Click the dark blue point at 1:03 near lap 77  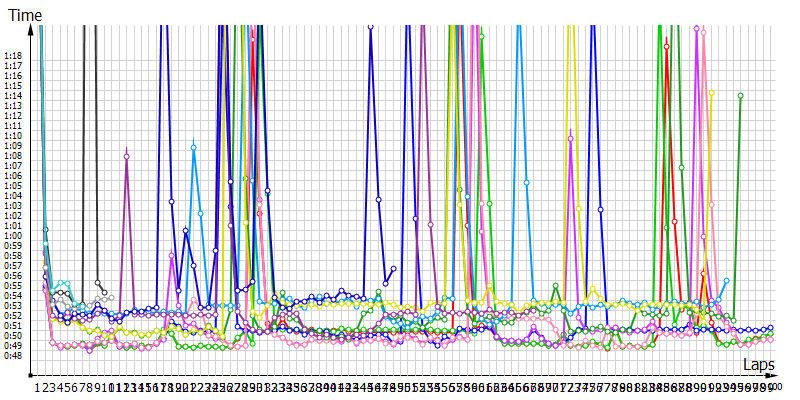[x=601, y=210]
